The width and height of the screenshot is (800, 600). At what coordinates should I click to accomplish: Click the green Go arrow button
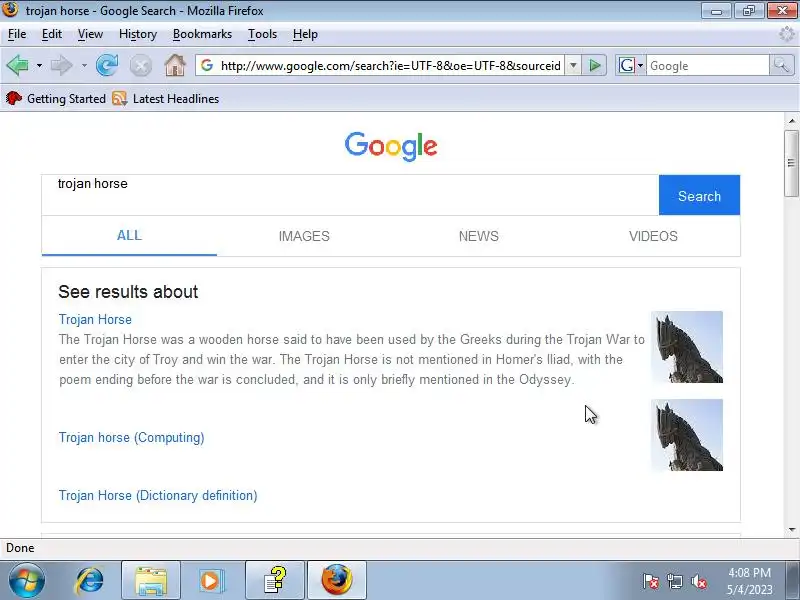[594, 65]
